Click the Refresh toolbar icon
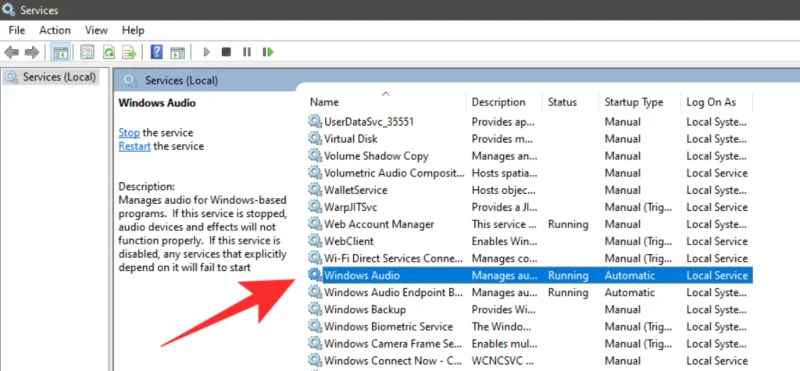The image size is (800, 371). (109, 52)
